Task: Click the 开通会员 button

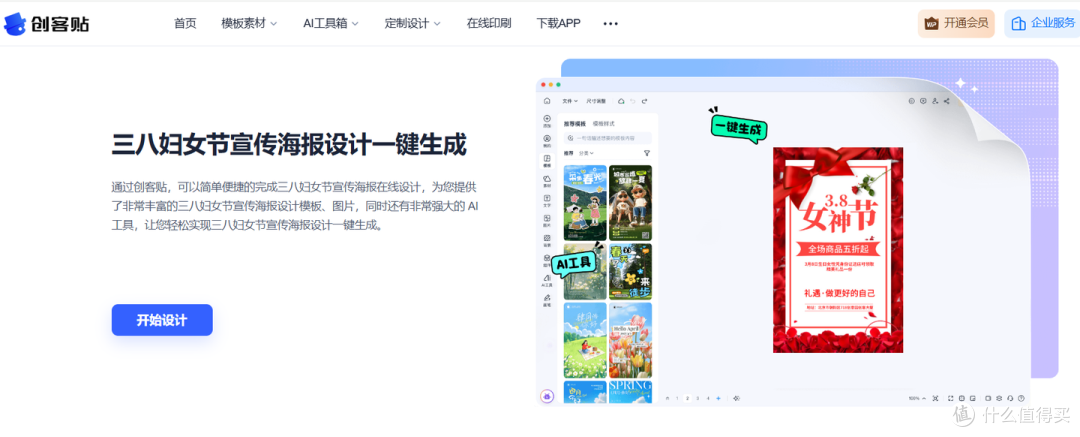Action: click(956, 23)
